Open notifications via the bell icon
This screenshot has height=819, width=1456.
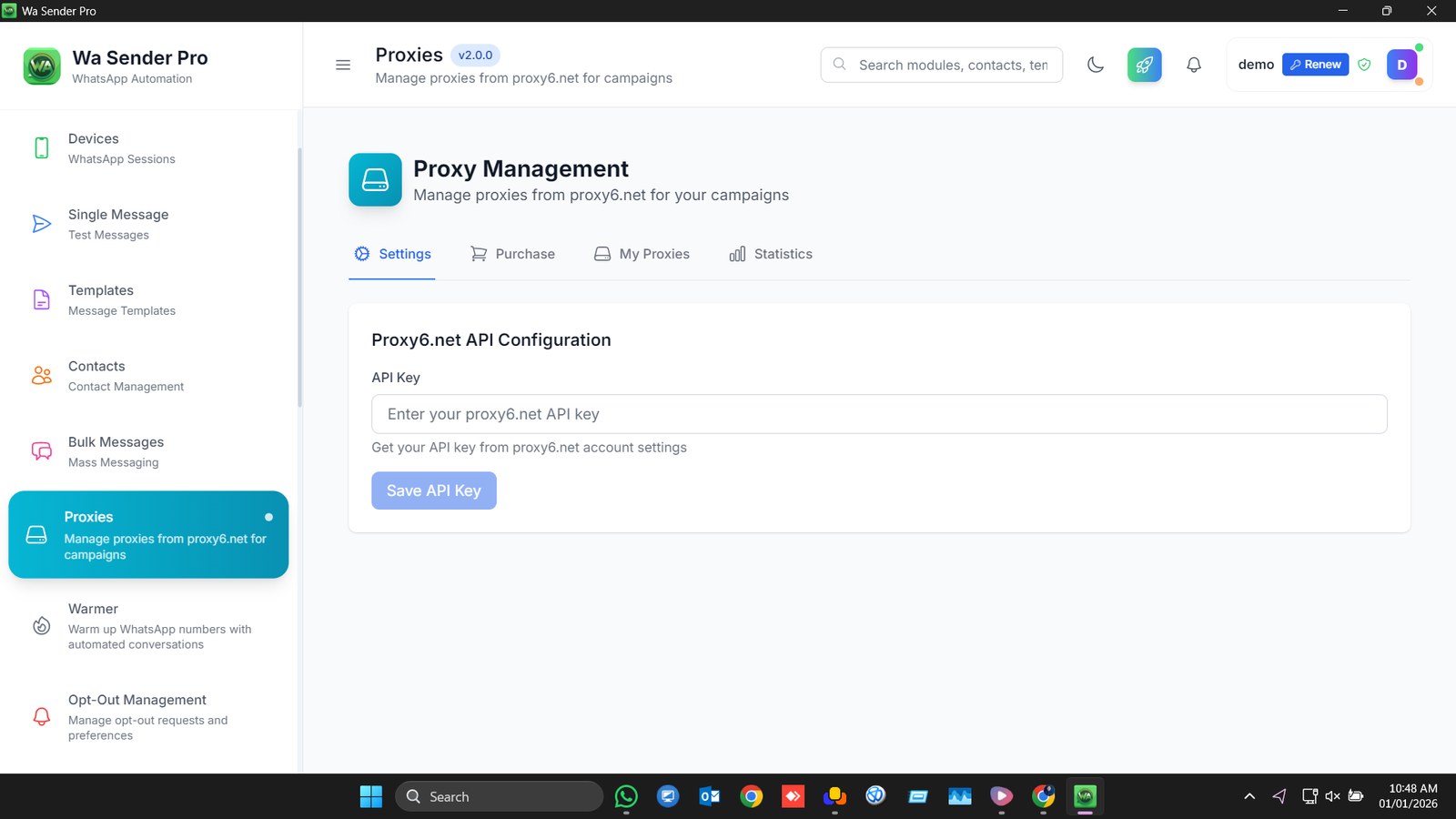1193,65
